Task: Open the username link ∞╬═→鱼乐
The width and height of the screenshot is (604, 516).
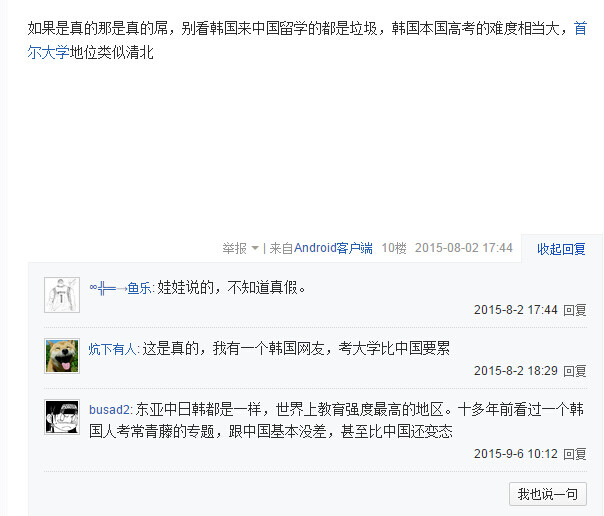Action: (x=121, y=288)
